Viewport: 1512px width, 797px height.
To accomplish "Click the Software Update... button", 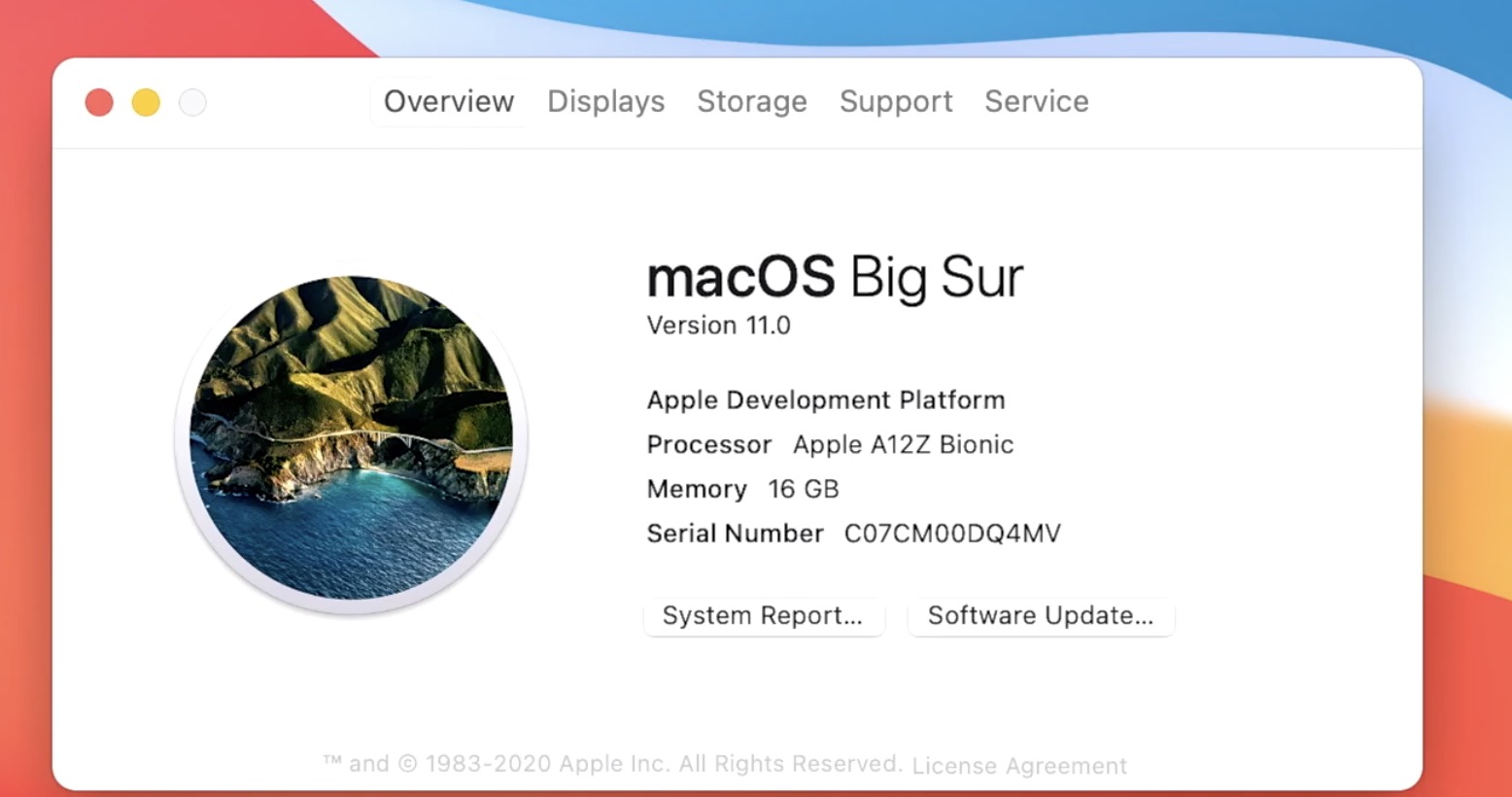I will click(x=1041, y=616).
